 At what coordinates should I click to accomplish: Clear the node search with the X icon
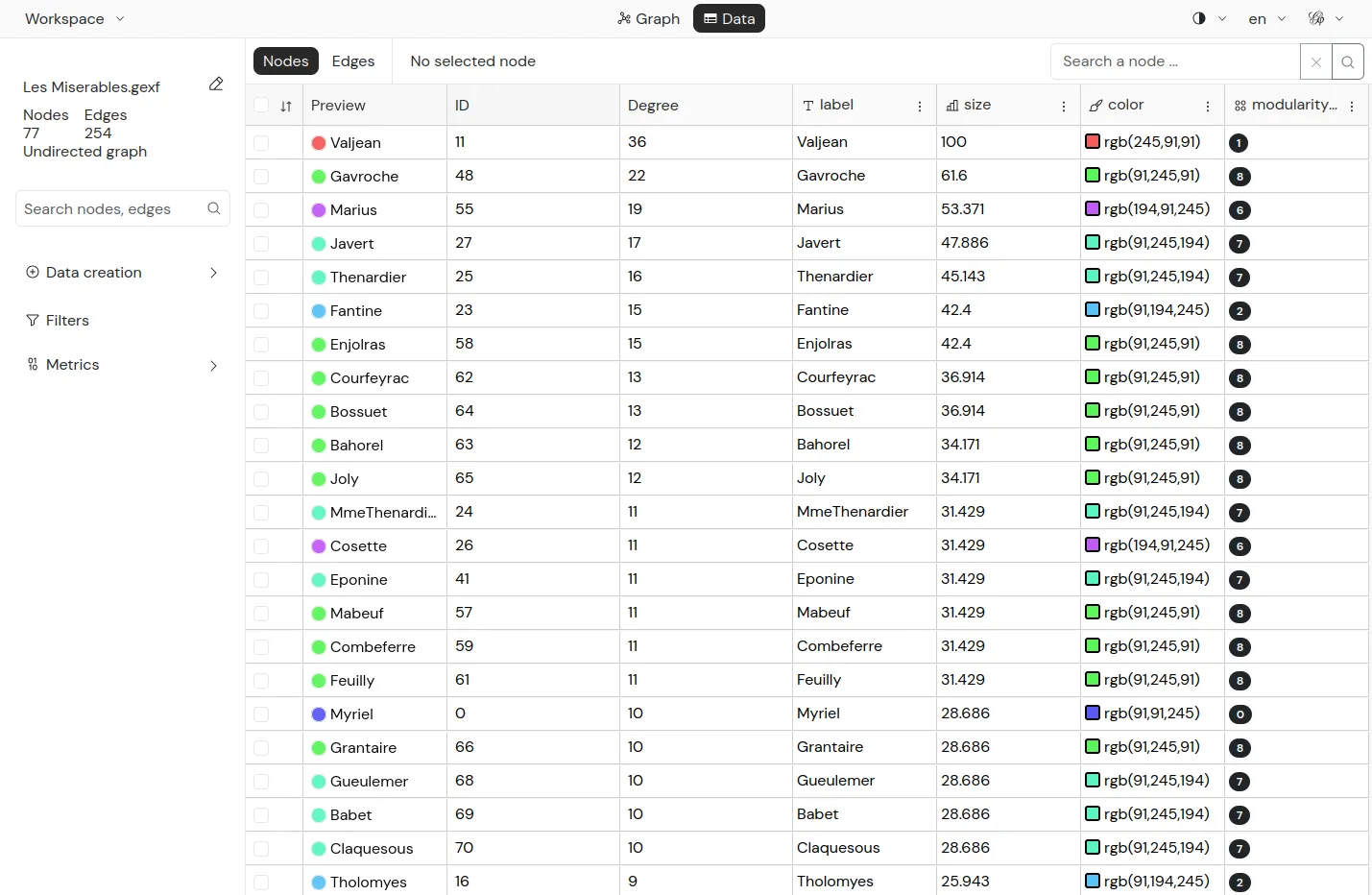pyautogui.click(x=1315, y=61)
